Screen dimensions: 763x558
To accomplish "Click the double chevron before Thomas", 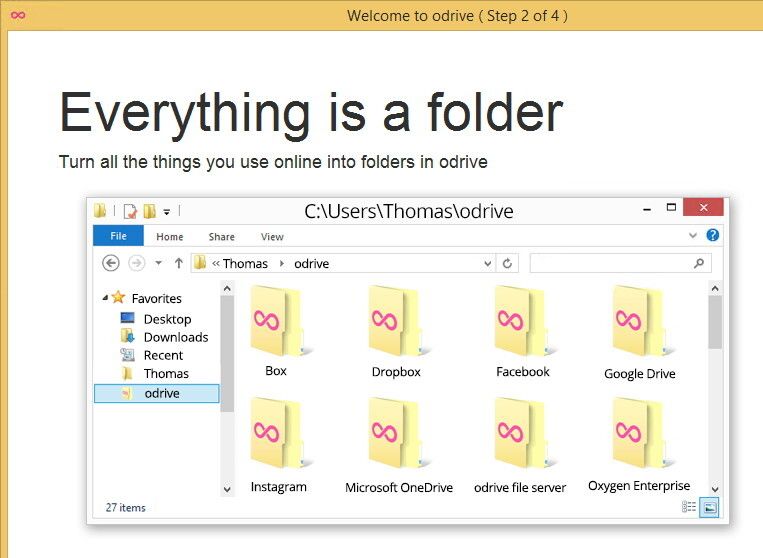I will pos(216,263).
